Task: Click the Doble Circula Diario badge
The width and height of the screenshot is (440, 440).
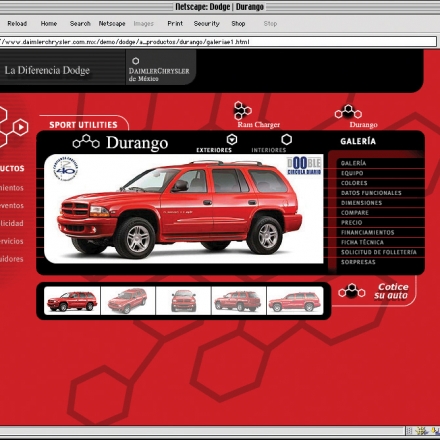Action: coord(304,166)
